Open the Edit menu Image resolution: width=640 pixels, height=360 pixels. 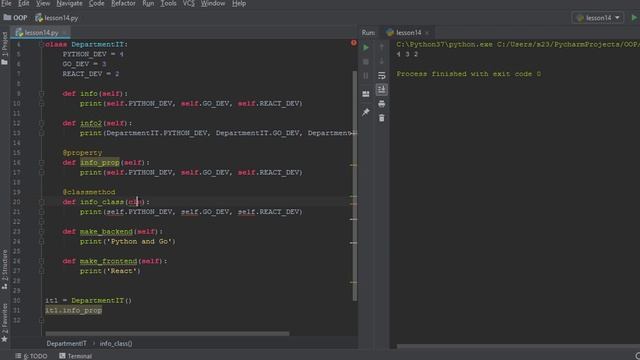coord(24,3)
